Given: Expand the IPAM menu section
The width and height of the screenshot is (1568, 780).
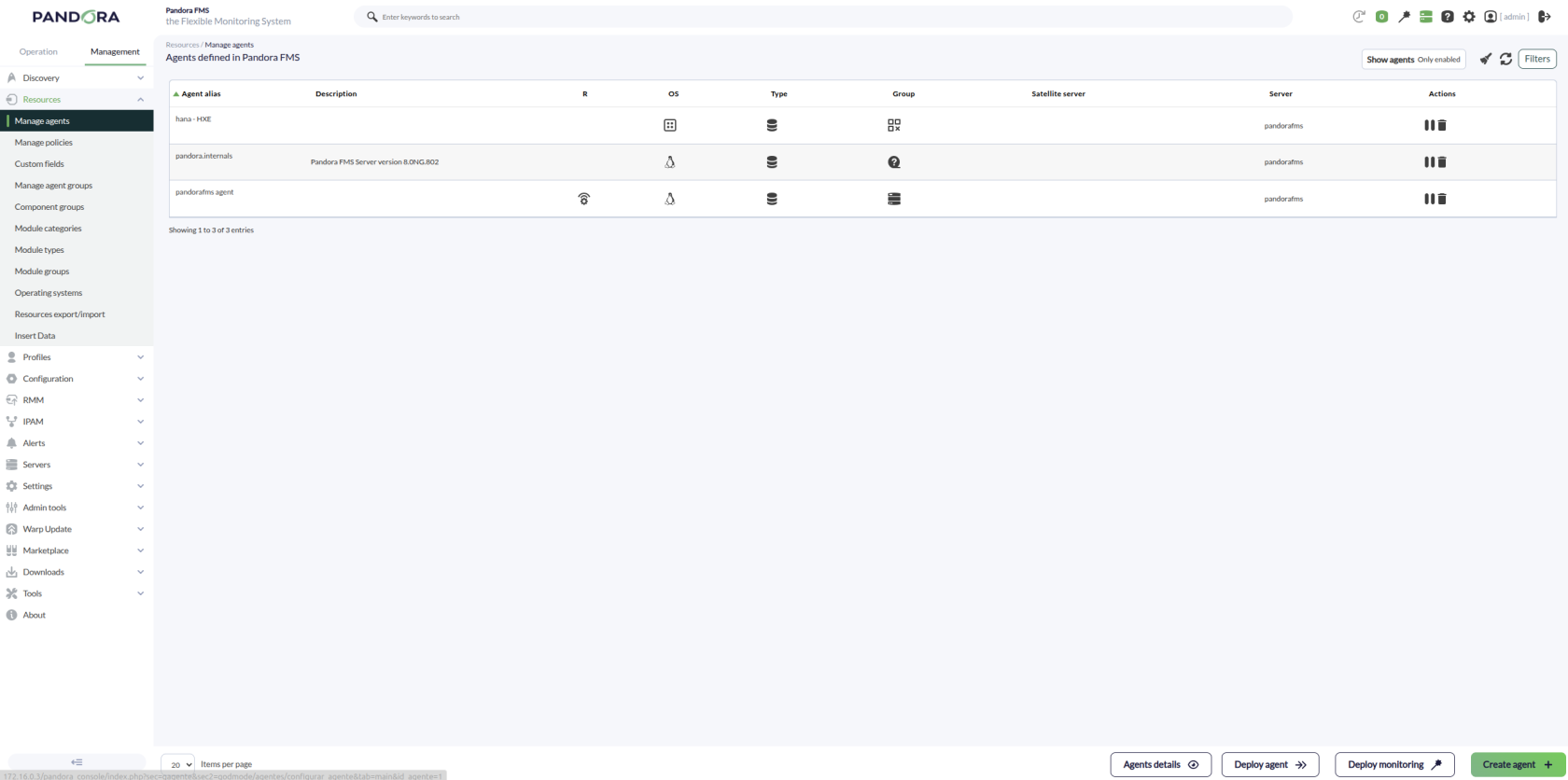Looking at the screenshot, I should tap(77, 422).
